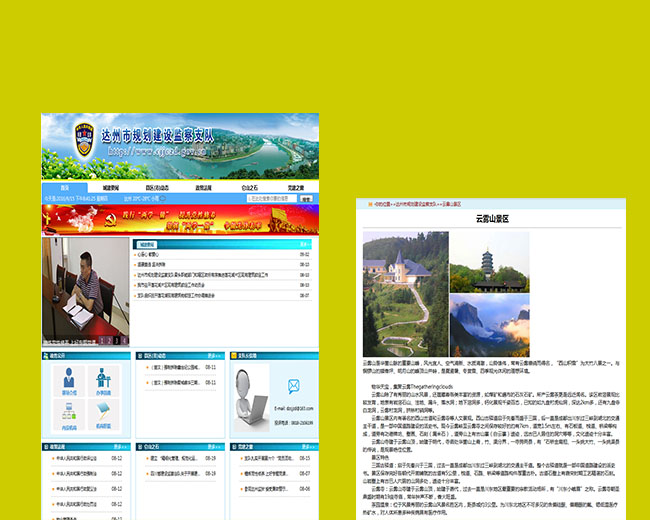Screen dimensions: 650x520
Task: Select the 首页 navigation tab
Action: (x=64, y=187)
